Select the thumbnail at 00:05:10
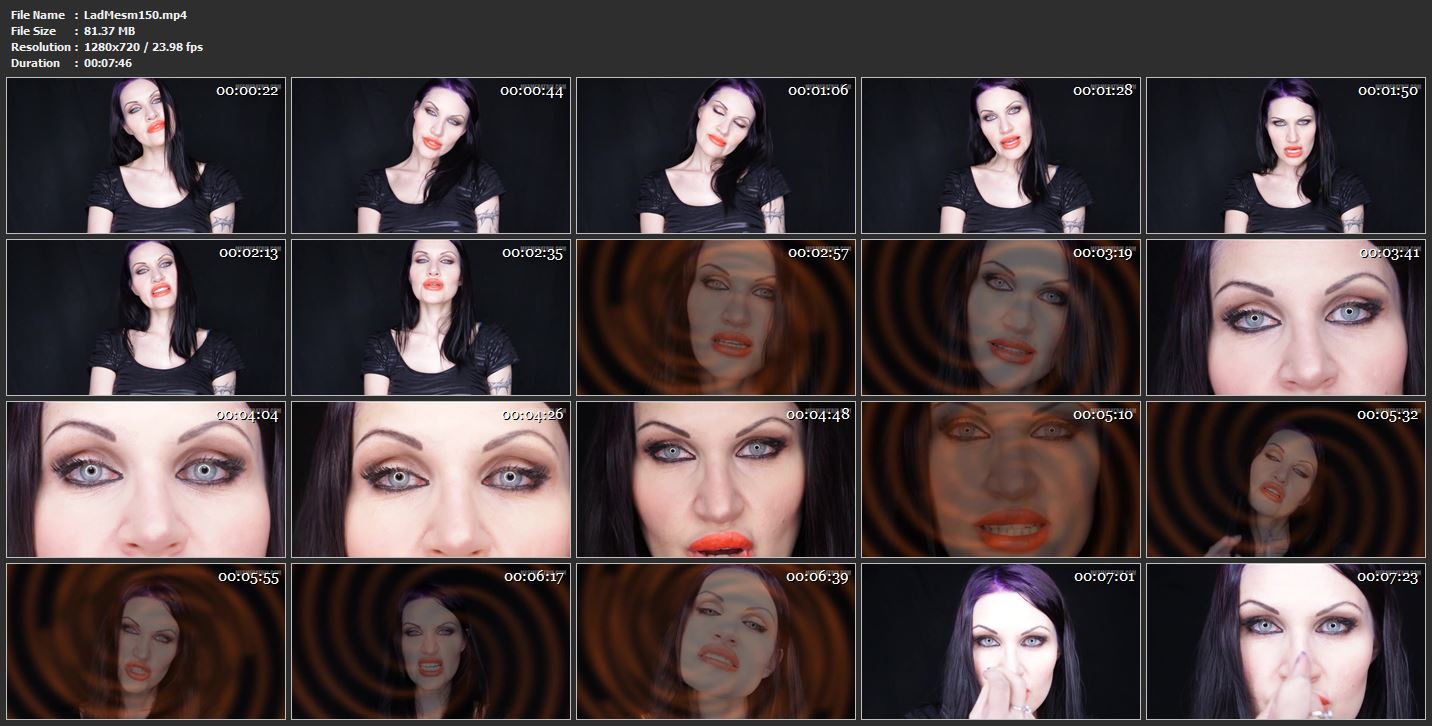This screenshot has height=726, width=1432. tap(1001, 479)
